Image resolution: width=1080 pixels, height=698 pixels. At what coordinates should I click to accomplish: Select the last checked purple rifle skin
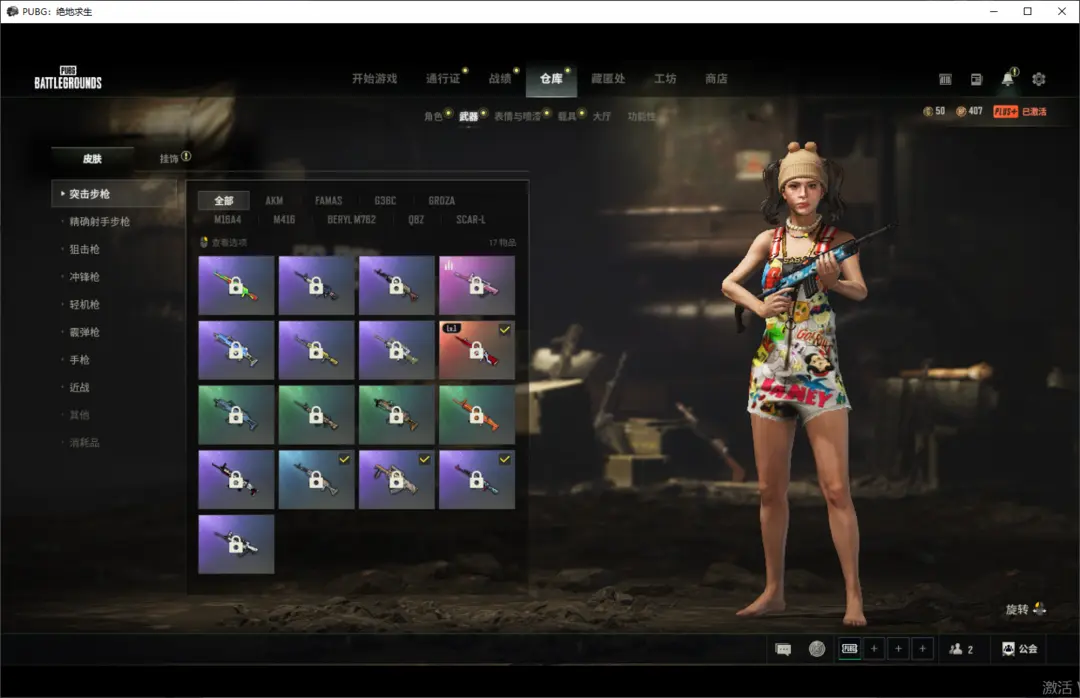coord(477,480)
